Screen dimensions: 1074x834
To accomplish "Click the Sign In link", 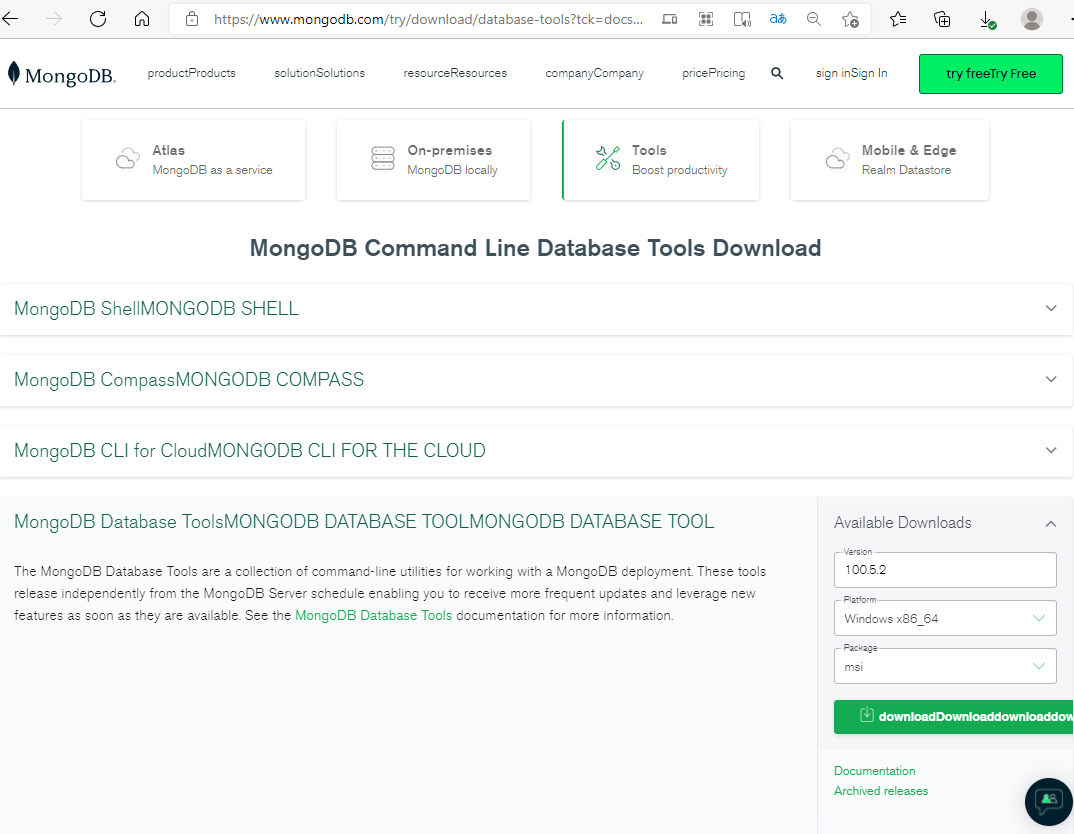I will click(x=851, y=73).
